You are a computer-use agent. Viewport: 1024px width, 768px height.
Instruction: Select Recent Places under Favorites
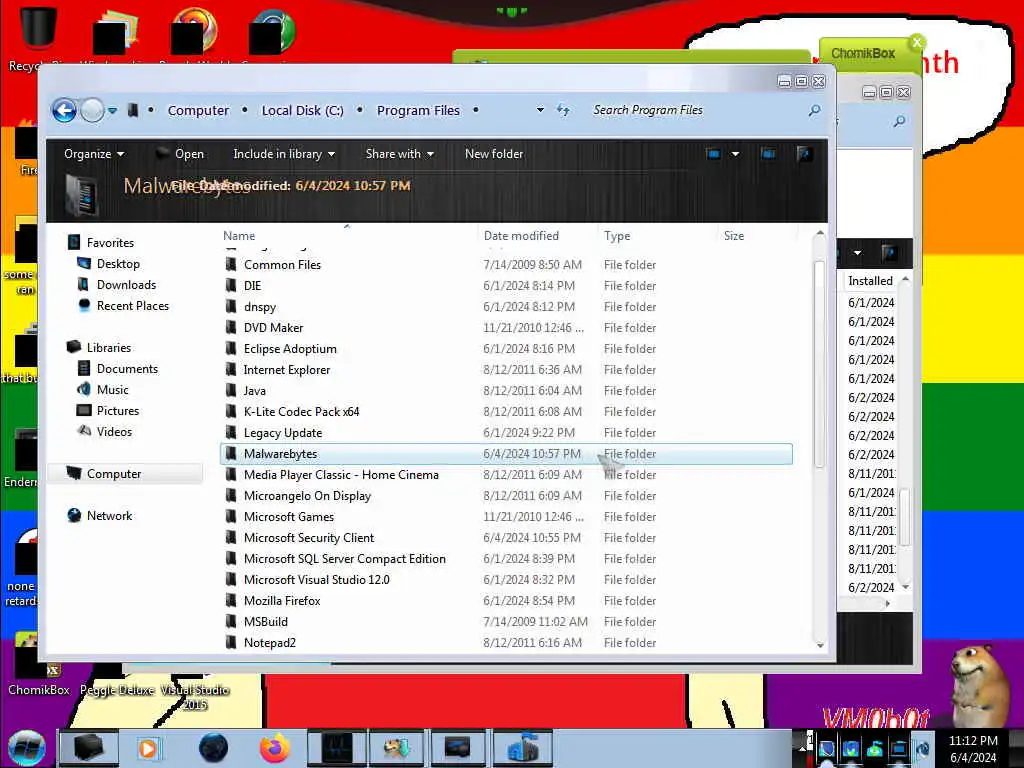coord(133,306)
